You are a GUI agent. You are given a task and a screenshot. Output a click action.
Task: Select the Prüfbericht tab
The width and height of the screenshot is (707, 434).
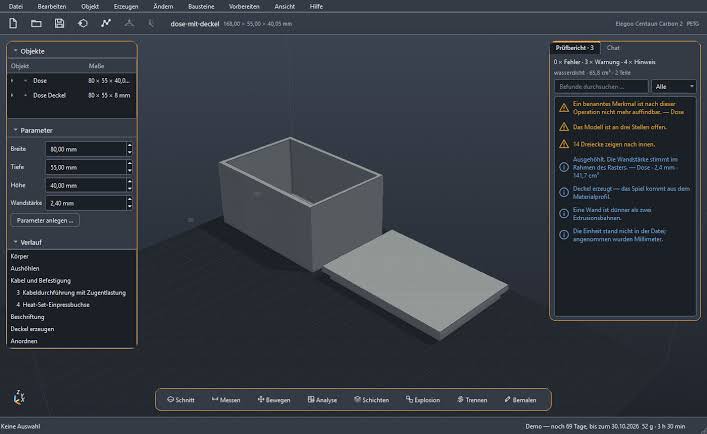(x=575, y=48)
